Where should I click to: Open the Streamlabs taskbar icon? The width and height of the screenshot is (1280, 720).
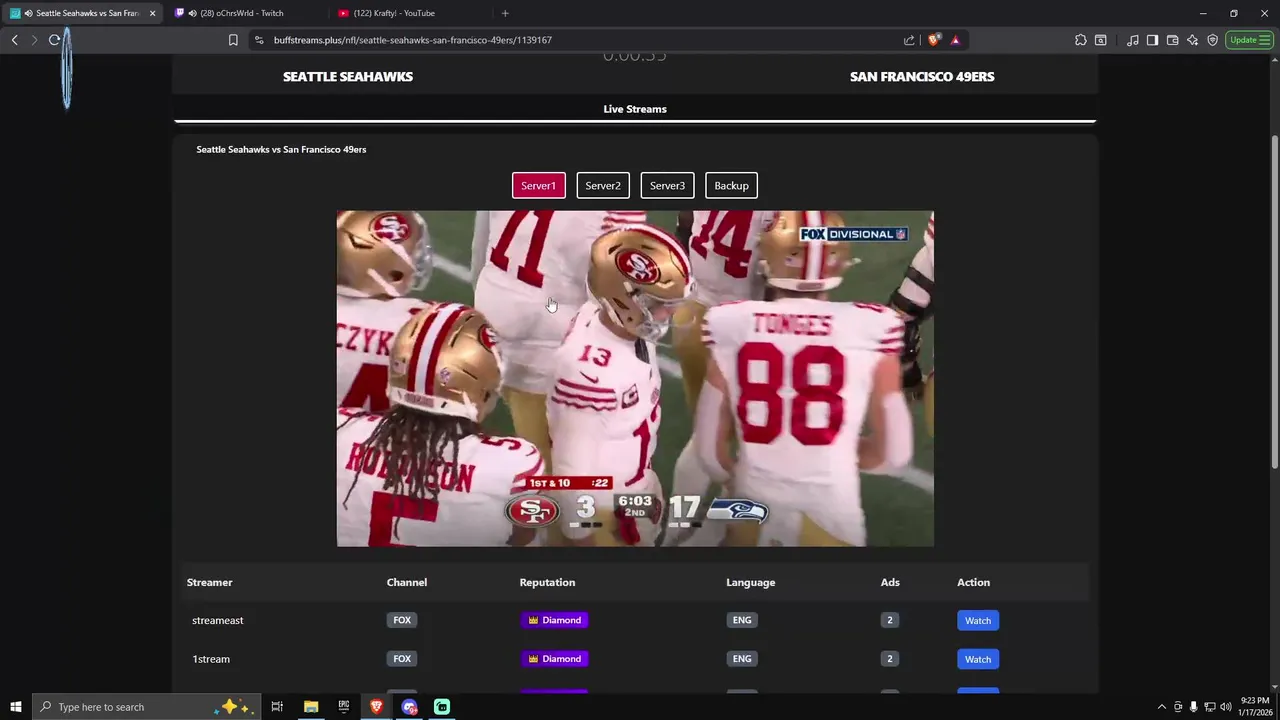coord(442,707)
